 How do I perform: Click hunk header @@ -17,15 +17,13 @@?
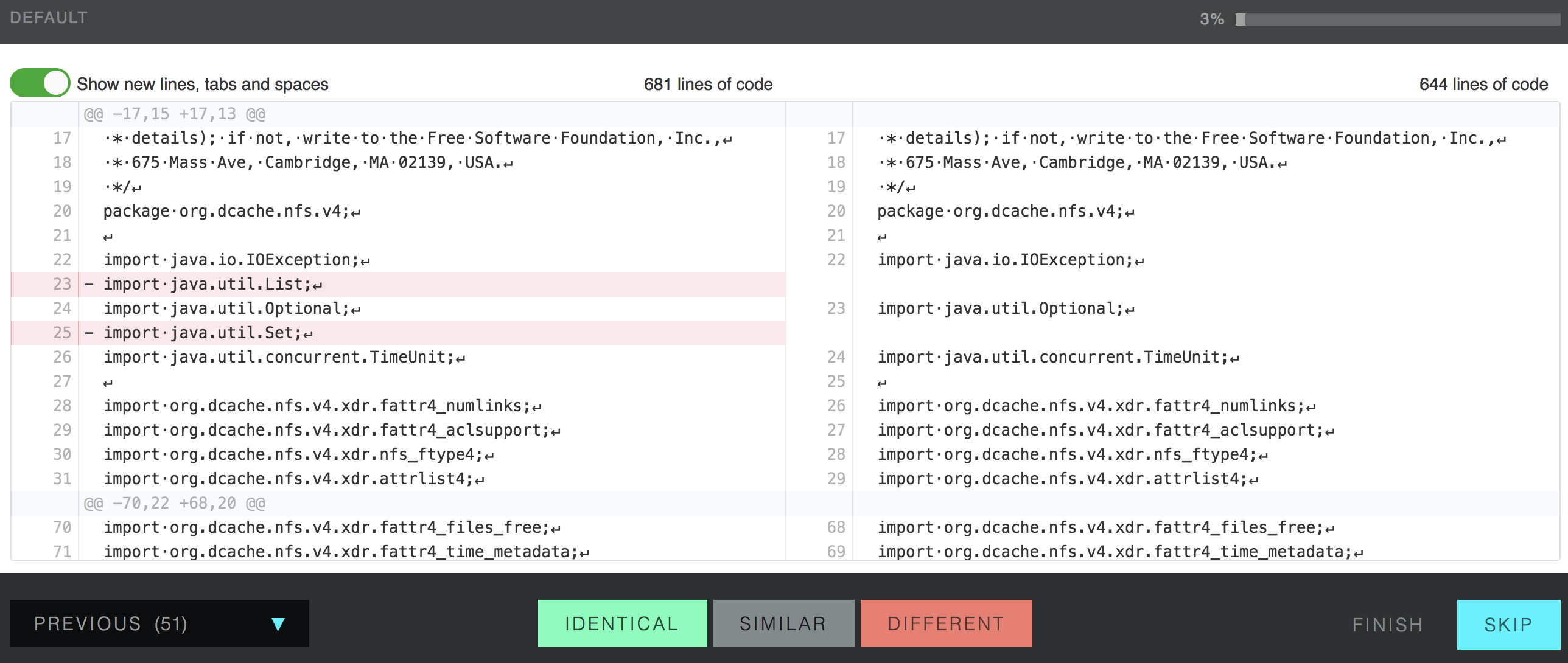tap(174, 114)
